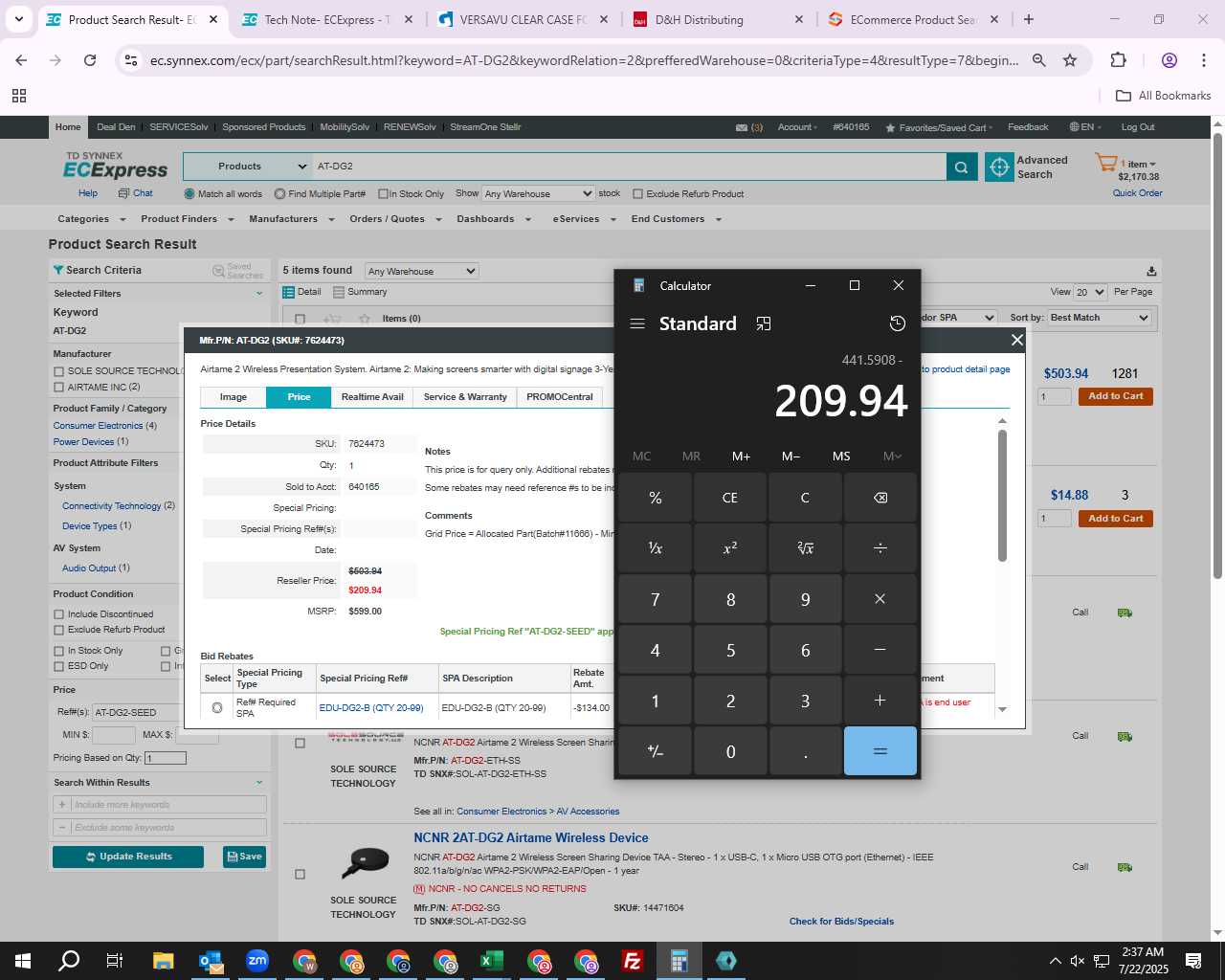Click Calculator keep-on-top icon
This screenshot has height=980, width=1225.
tap(763, 323)
